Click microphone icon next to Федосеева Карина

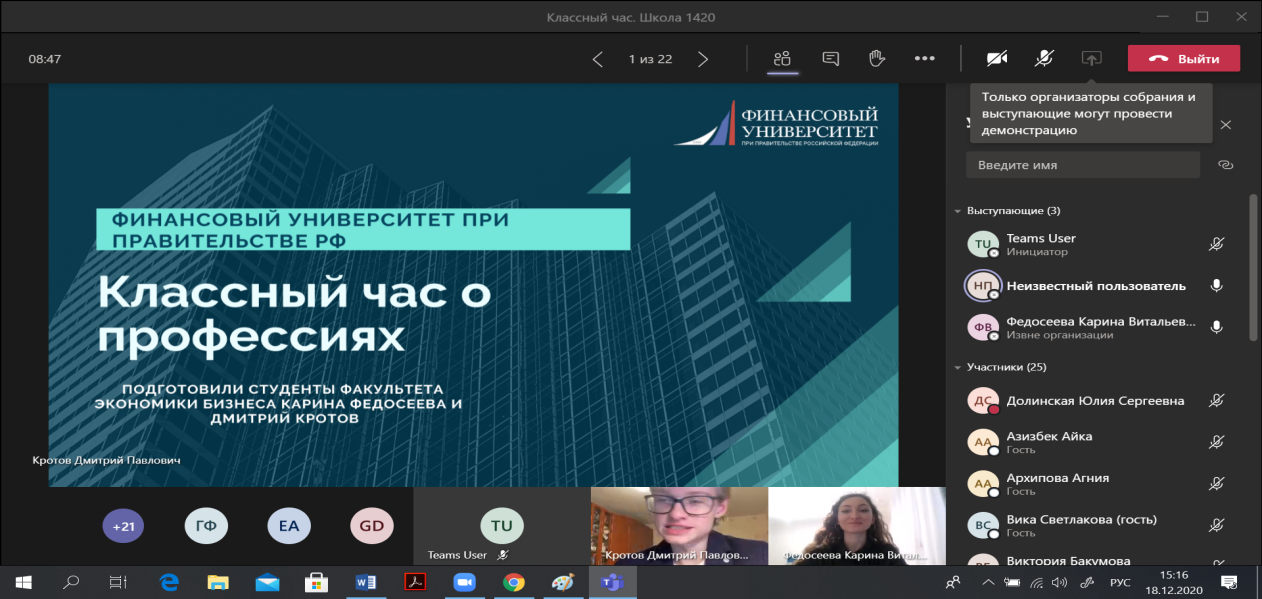click(1217, 327)
